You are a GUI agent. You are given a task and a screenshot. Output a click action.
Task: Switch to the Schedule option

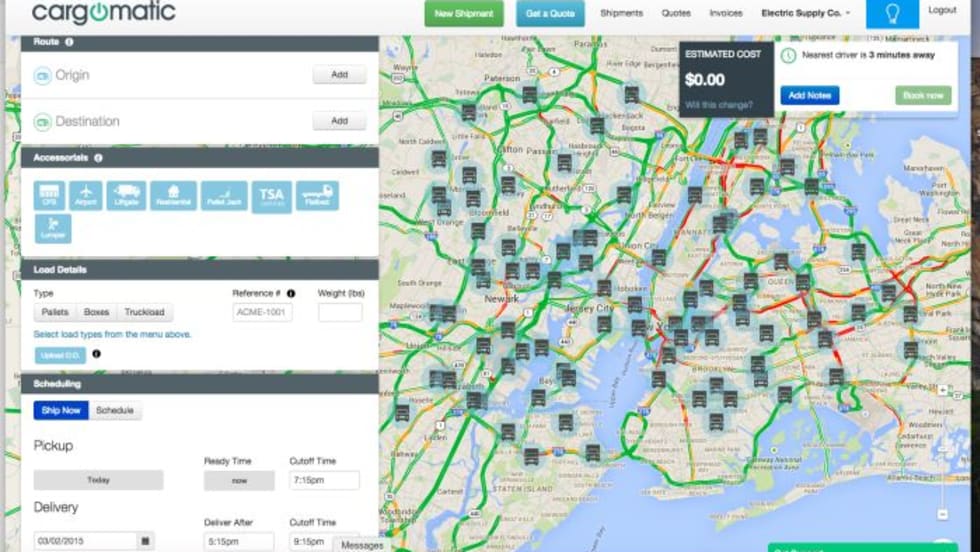[x=115, y=410]
